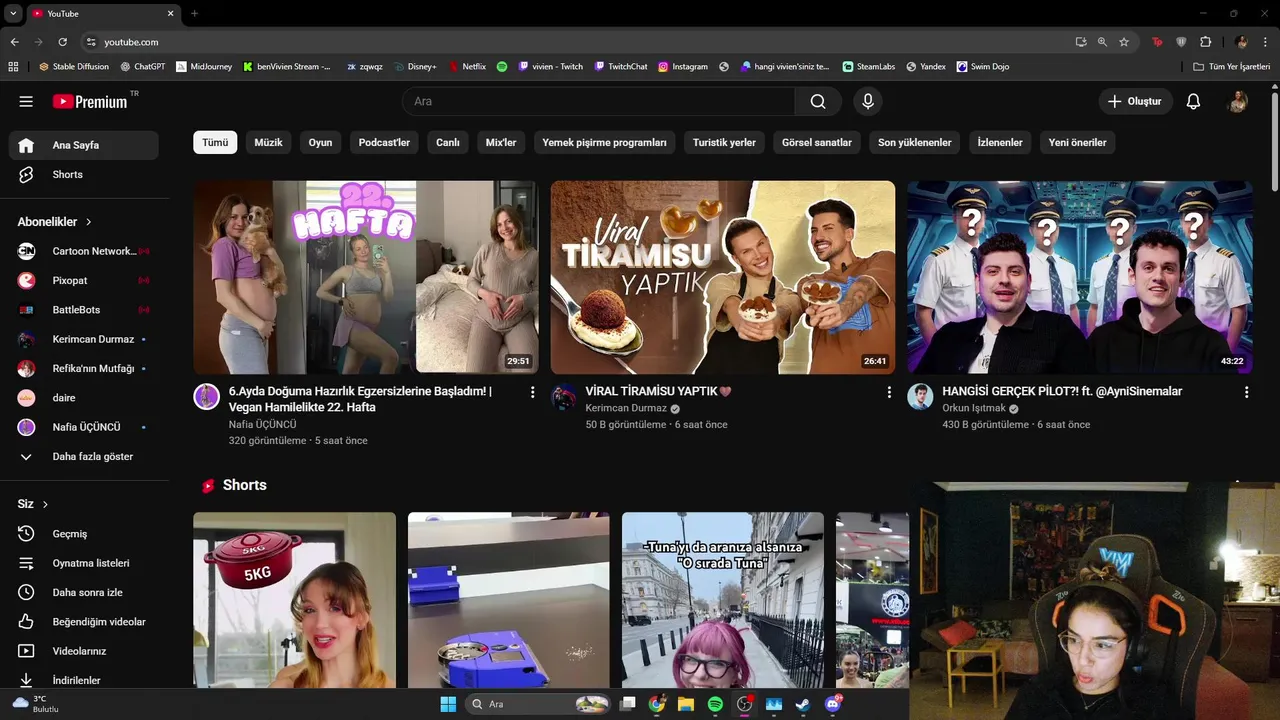Open Kerimcan Durmaz channel link under video
Viewport: 1280px width, 720px height.
click(626, 409)
